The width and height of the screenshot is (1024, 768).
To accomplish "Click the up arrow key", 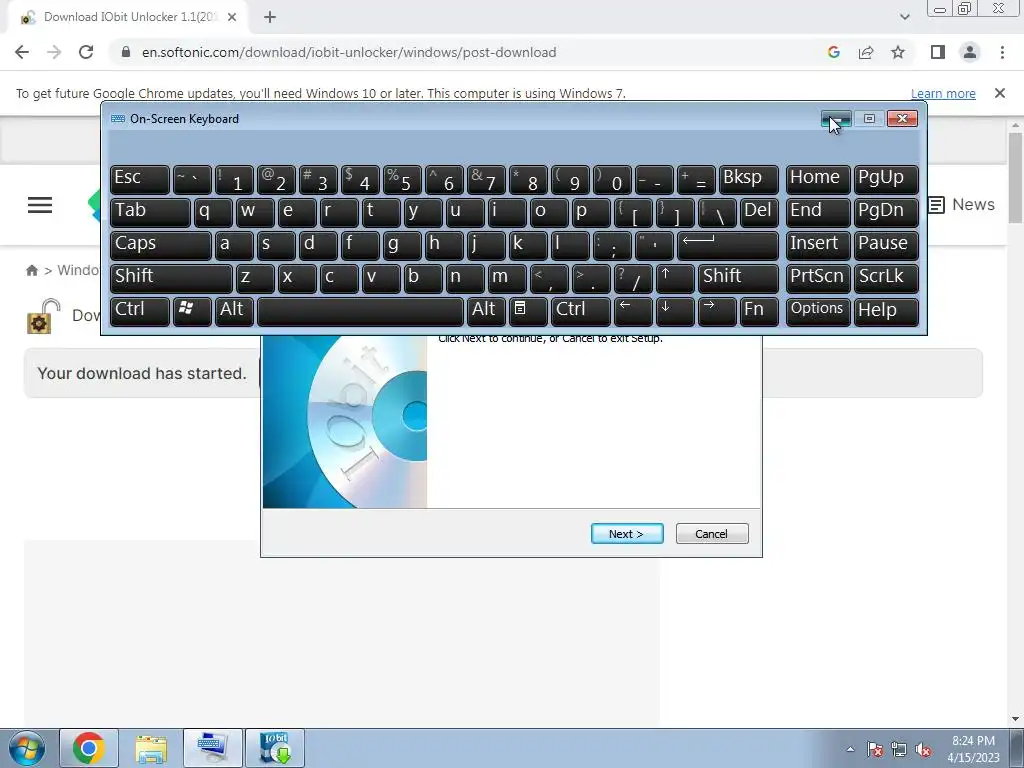I will (x=675, y=278).
